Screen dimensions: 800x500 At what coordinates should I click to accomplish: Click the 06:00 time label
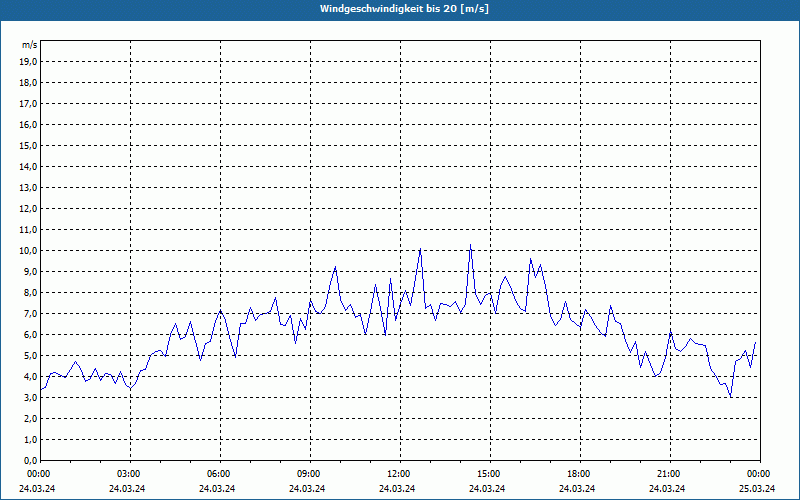220,474
